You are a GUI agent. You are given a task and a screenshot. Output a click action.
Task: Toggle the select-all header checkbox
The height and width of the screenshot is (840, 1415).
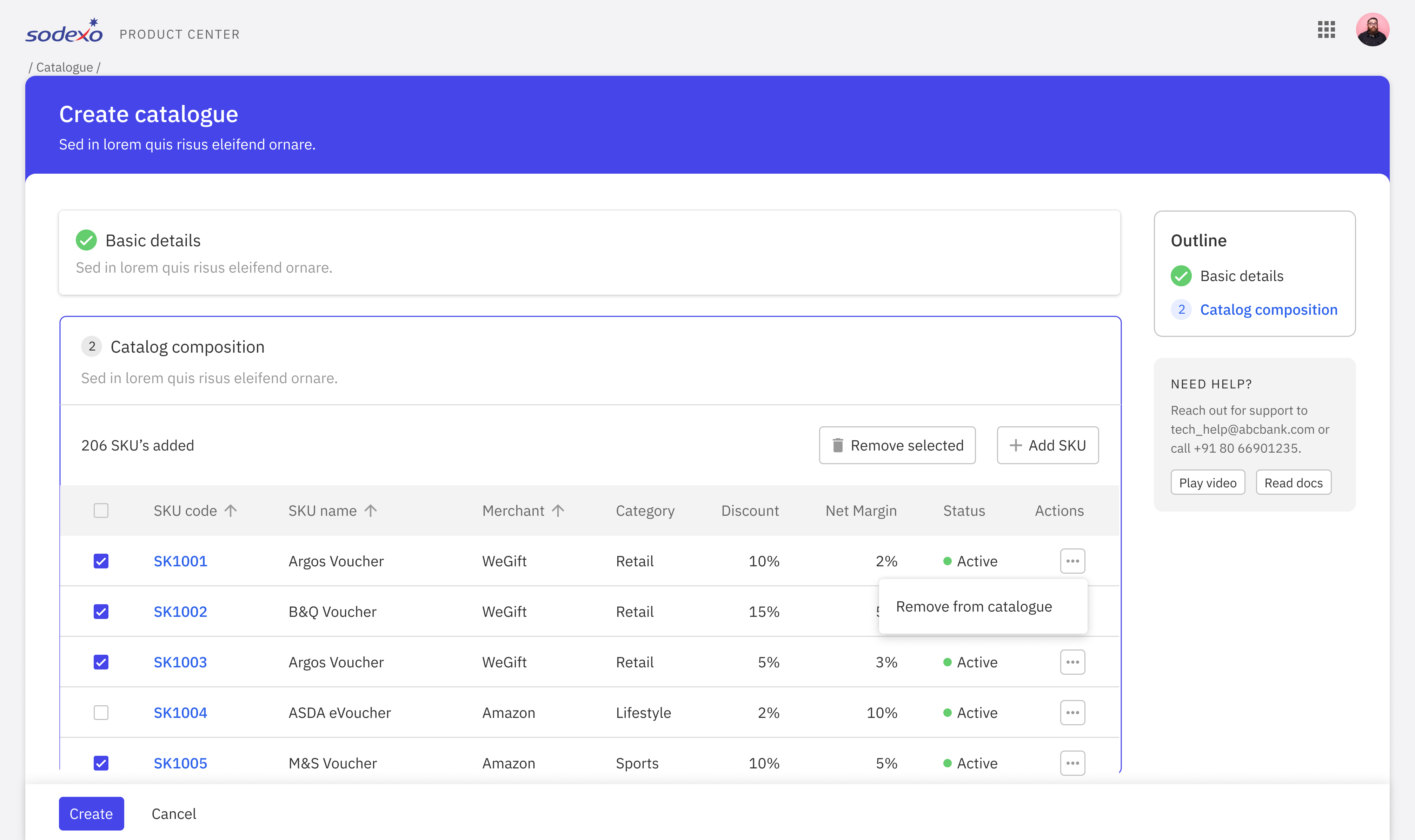coord(101,511)
